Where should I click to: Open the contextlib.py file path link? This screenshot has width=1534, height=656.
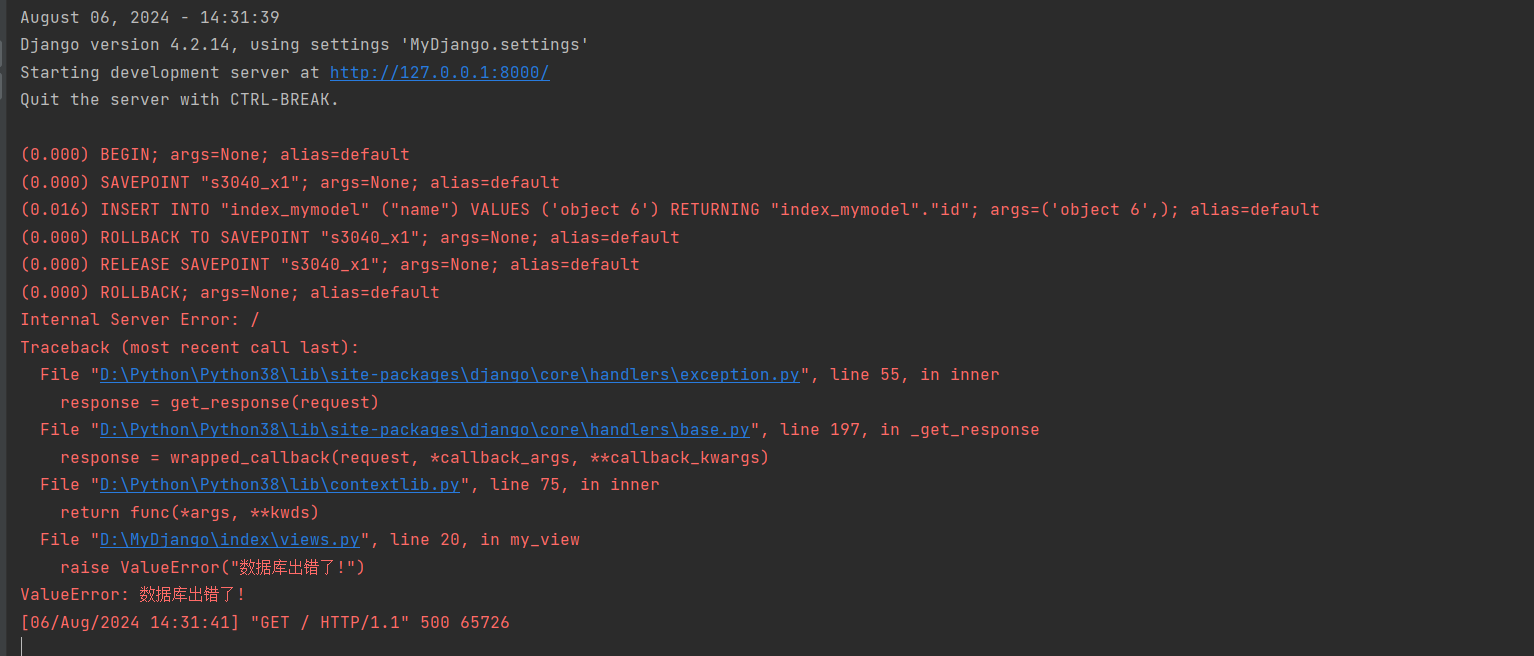[279, 485]
